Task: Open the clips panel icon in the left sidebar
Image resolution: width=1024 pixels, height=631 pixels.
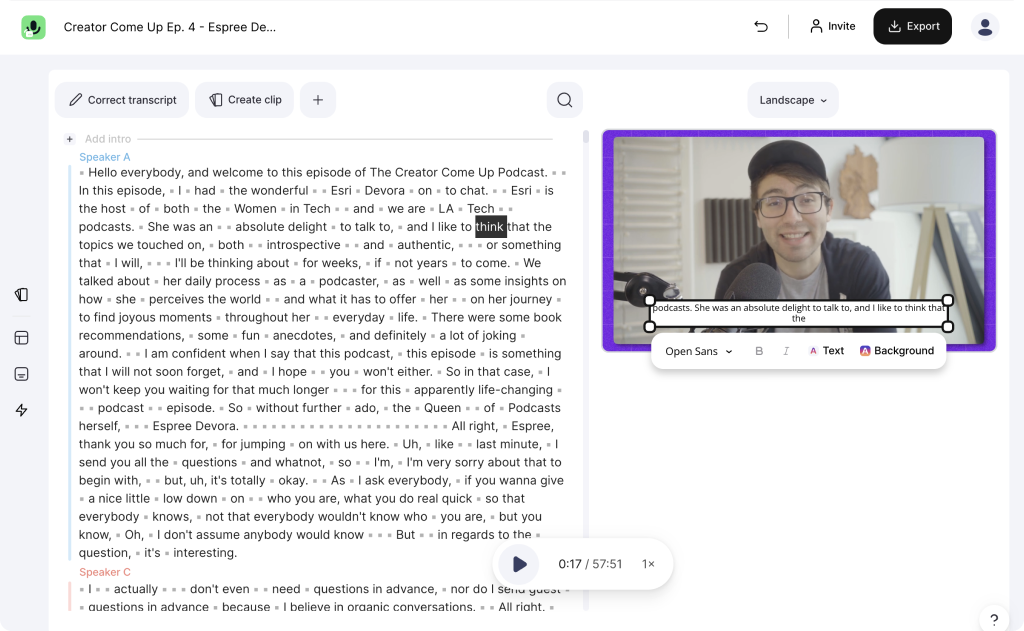Action: pyautogui.click(x=22, y=295)
